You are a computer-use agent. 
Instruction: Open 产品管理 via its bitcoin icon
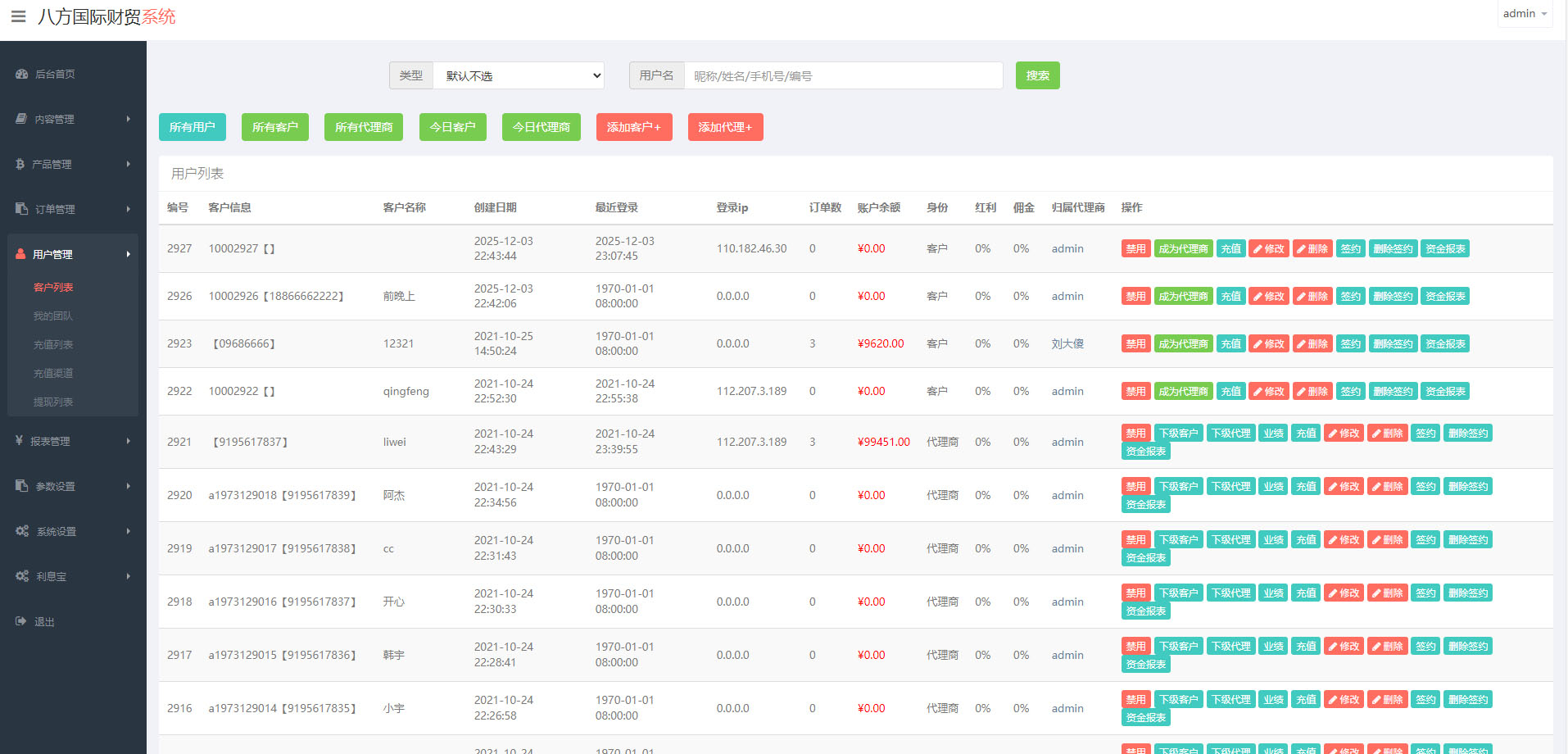(20, 163)
